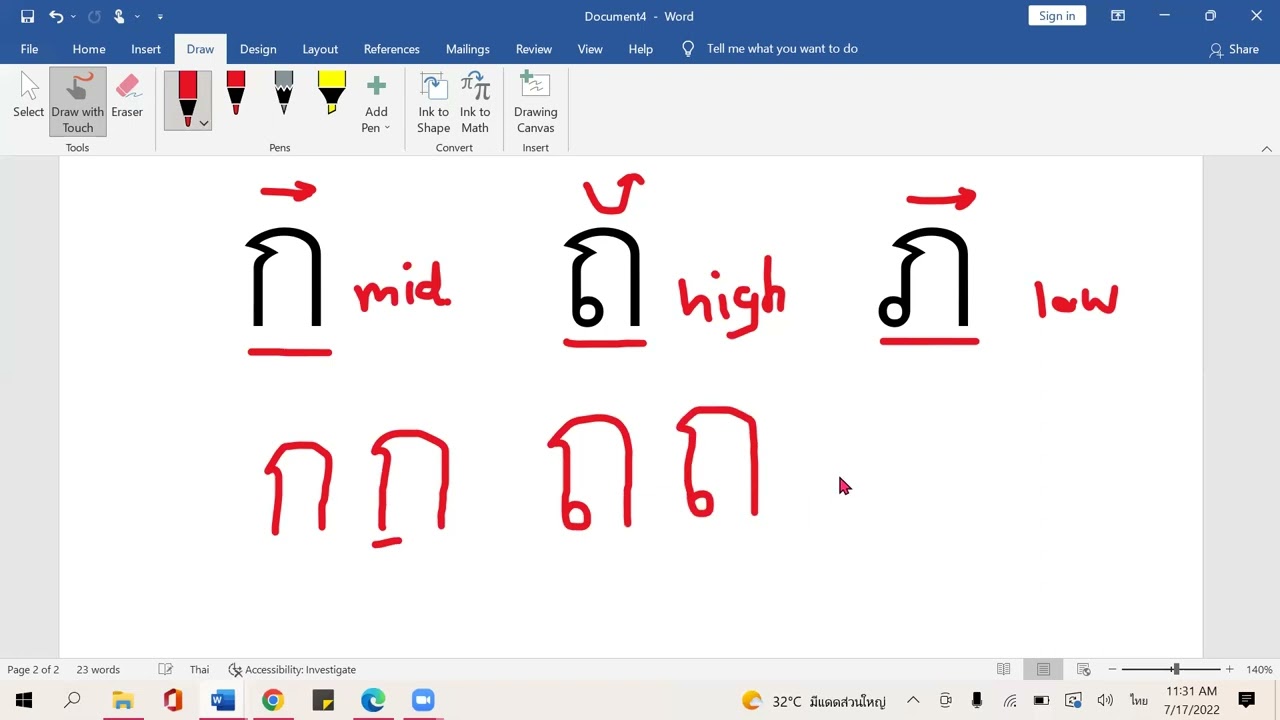
Task: Click the Undo arrow icon
Action: (x=56, y=16)
